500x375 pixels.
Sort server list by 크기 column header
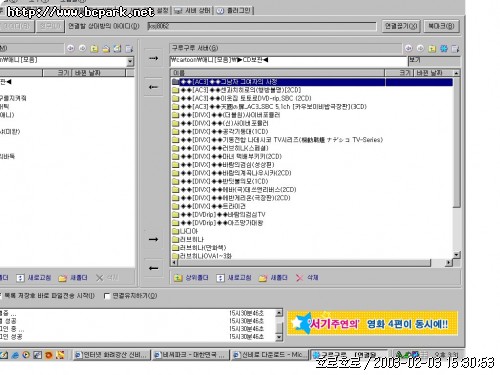pos(399,73)
